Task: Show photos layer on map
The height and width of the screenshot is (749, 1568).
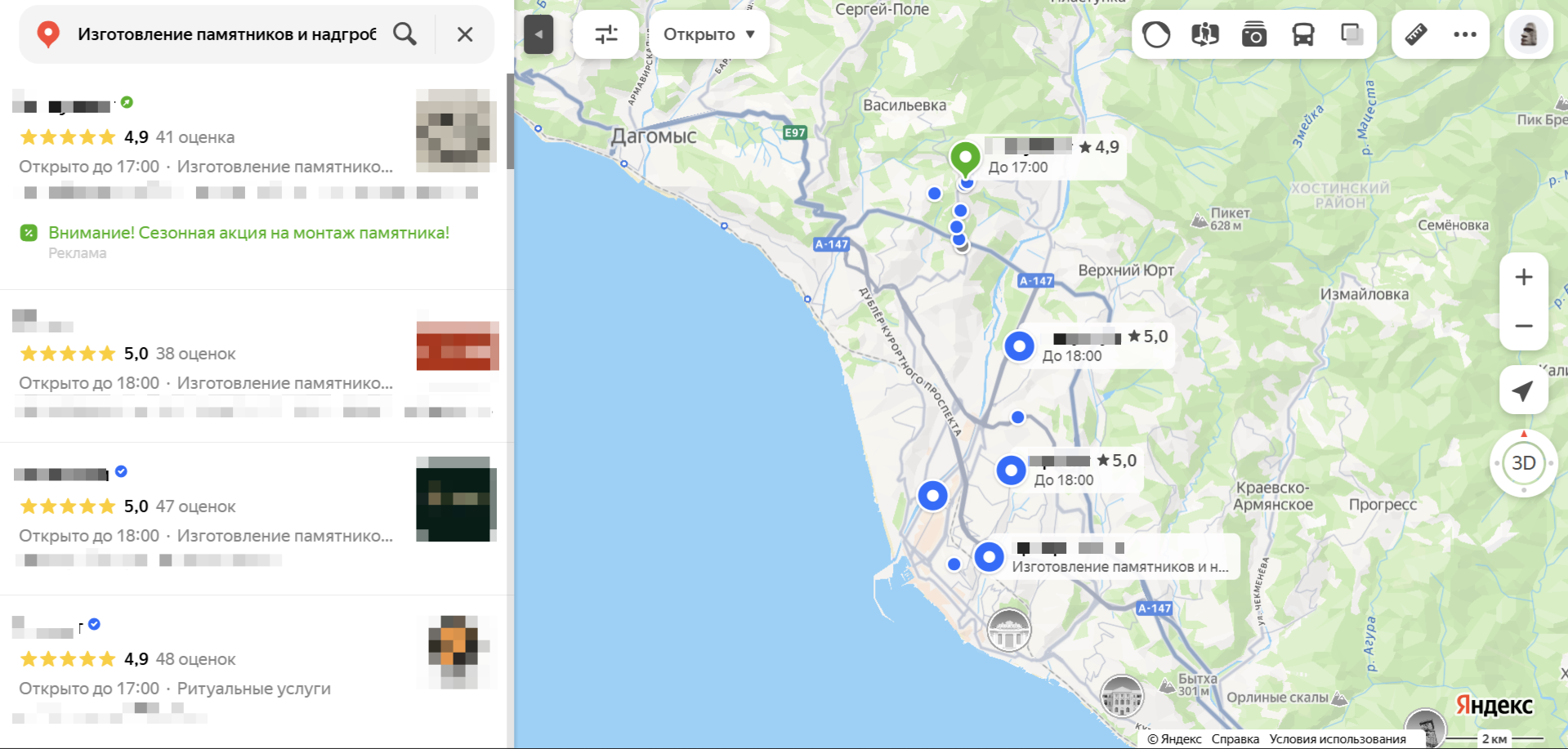Action: [1254, 34]
